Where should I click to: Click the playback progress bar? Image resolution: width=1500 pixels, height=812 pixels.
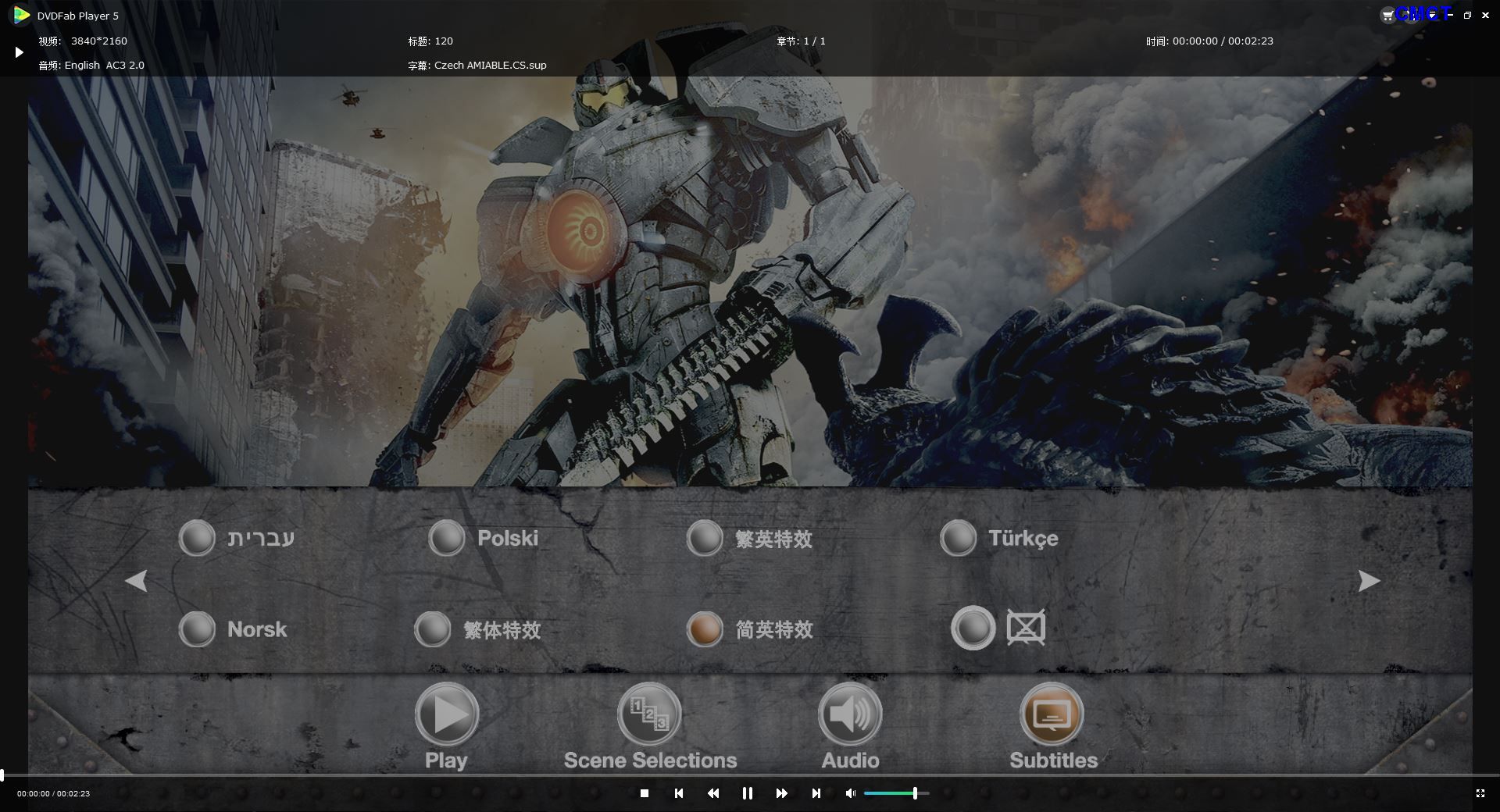pyautogui.click(x=750, y=775)
